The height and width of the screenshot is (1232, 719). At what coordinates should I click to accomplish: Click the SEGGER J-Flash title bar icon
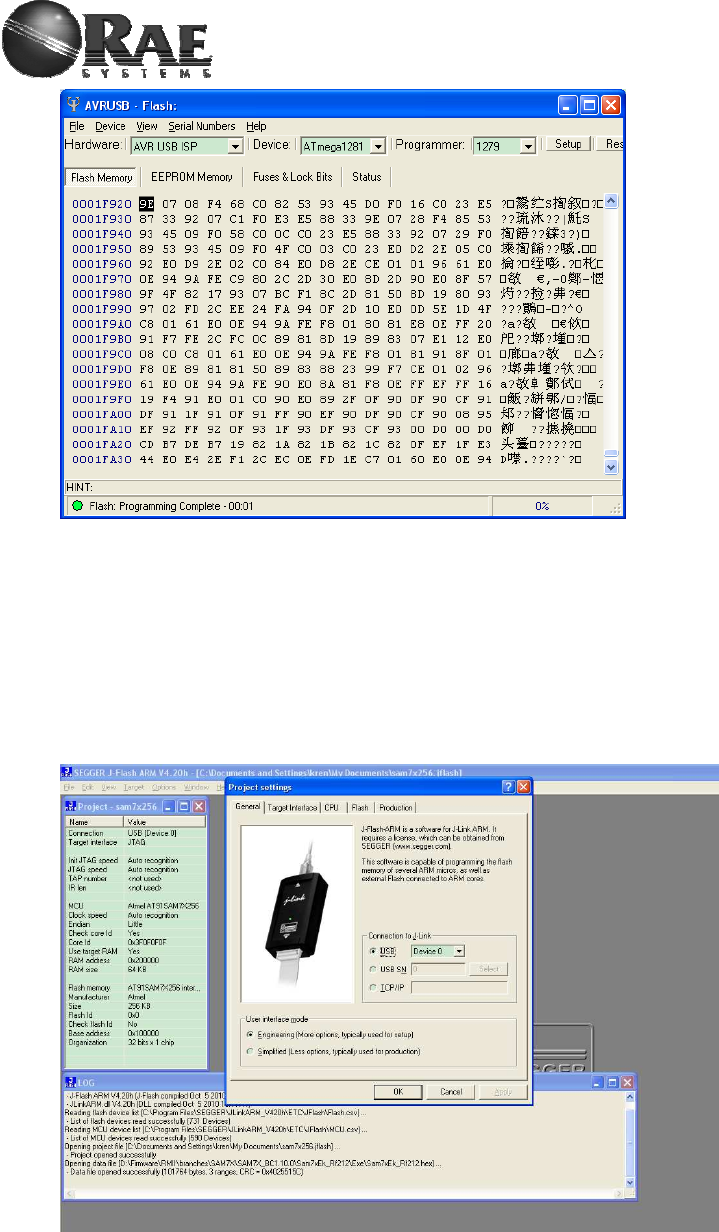coord(66,770)
